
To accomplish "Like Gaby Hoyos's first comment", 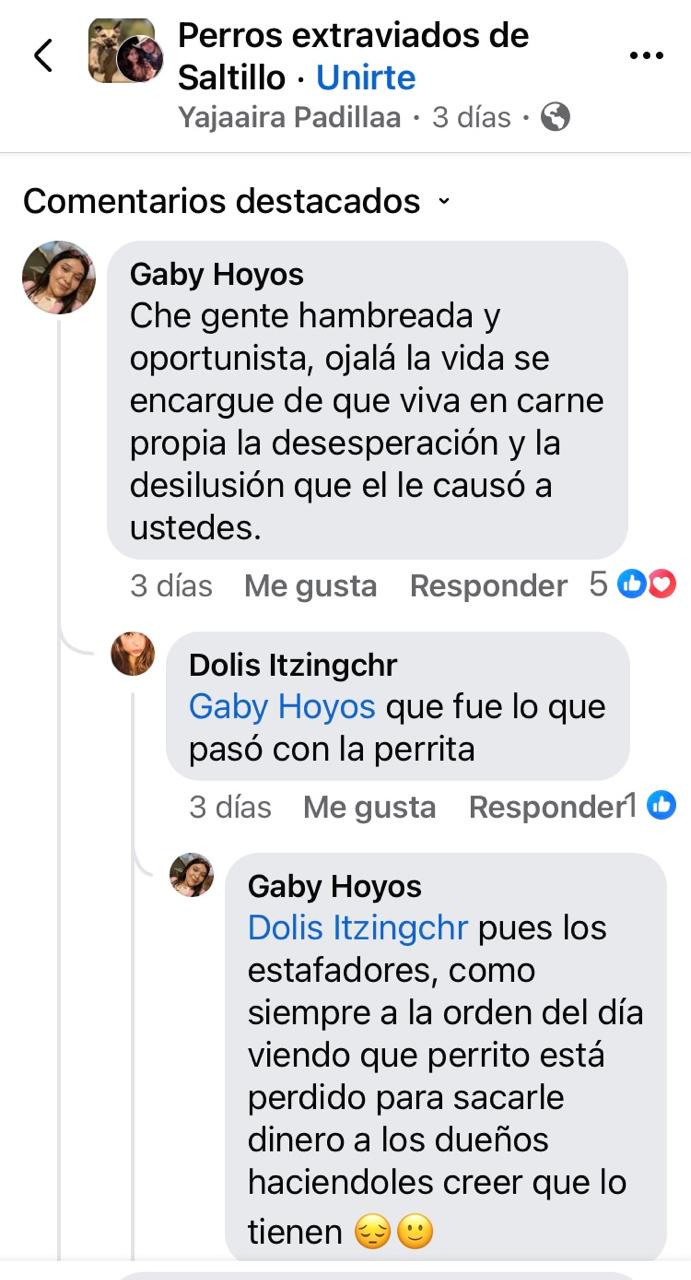I will tap(310, 586).
